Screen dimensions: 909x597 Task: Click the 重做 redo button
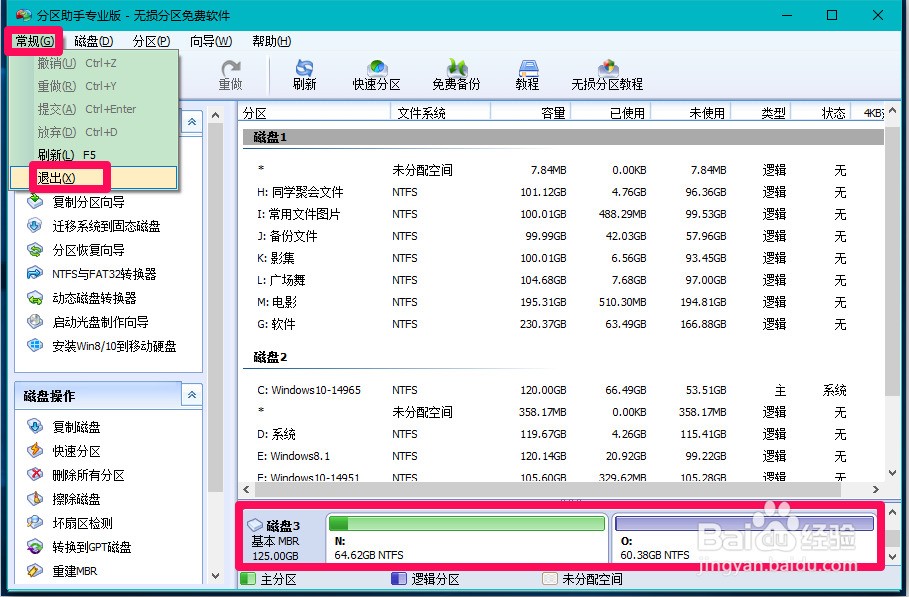pos(231,72)
